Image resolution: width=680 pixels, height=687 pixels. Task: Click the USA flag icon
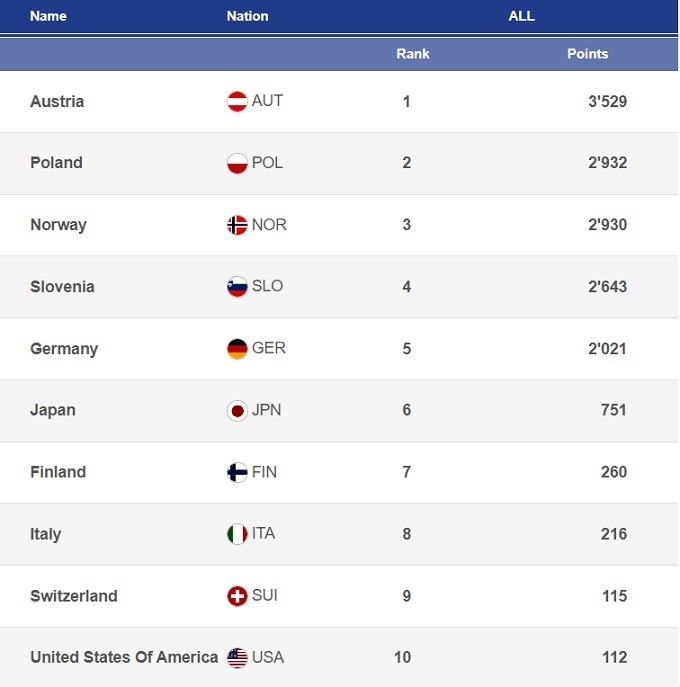[x=237, y=658]
